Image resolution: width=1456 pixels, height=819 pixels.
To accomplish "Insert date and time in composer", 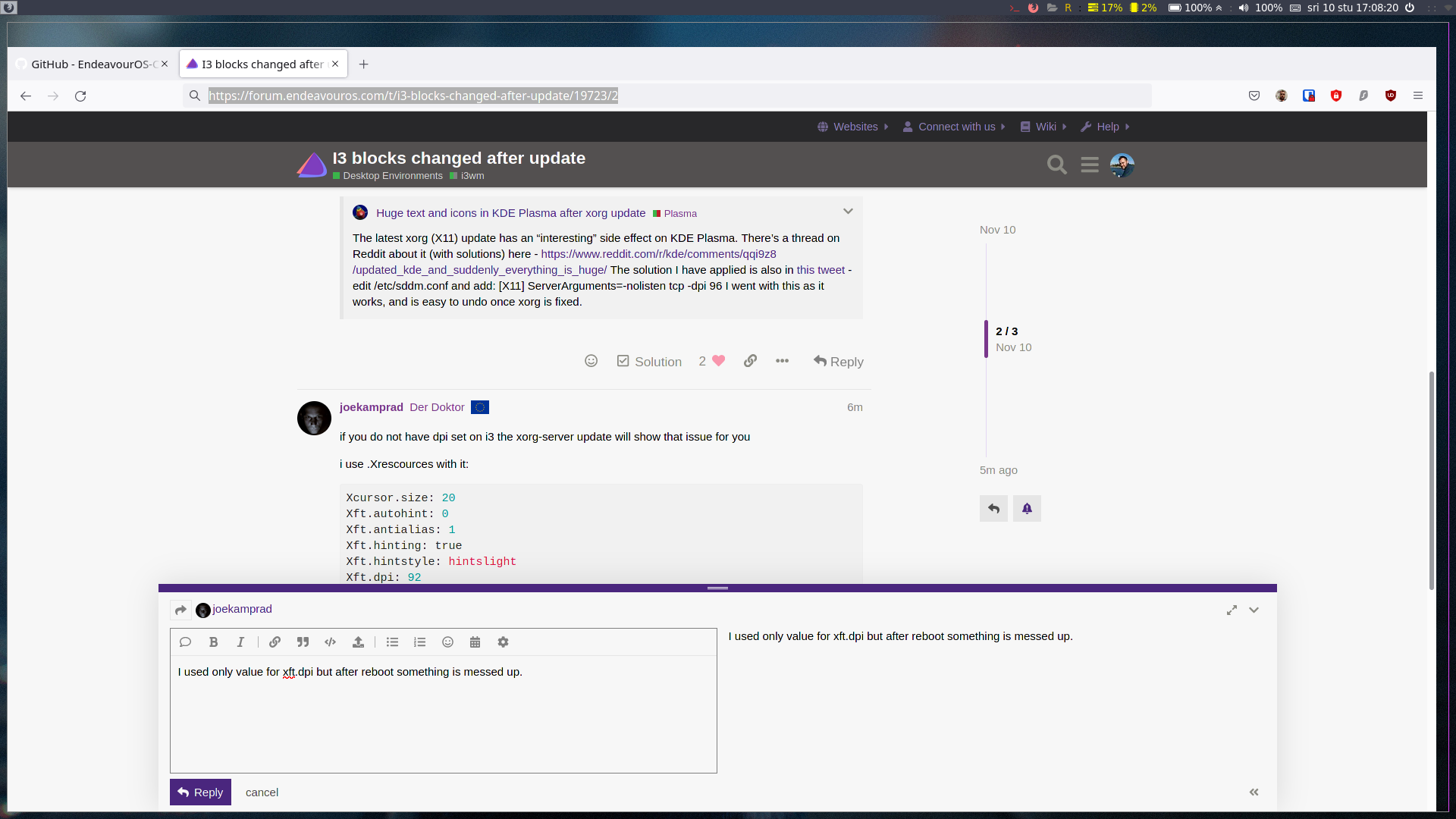I will point(475,642).
